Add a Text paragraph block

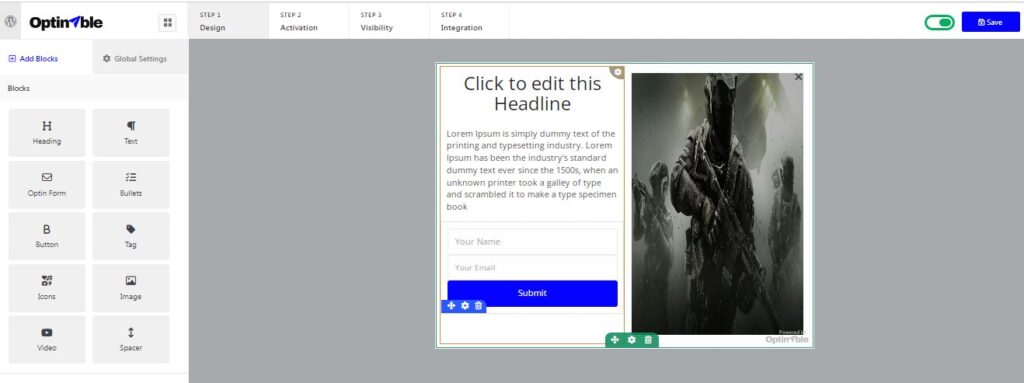tap(131, 133)
